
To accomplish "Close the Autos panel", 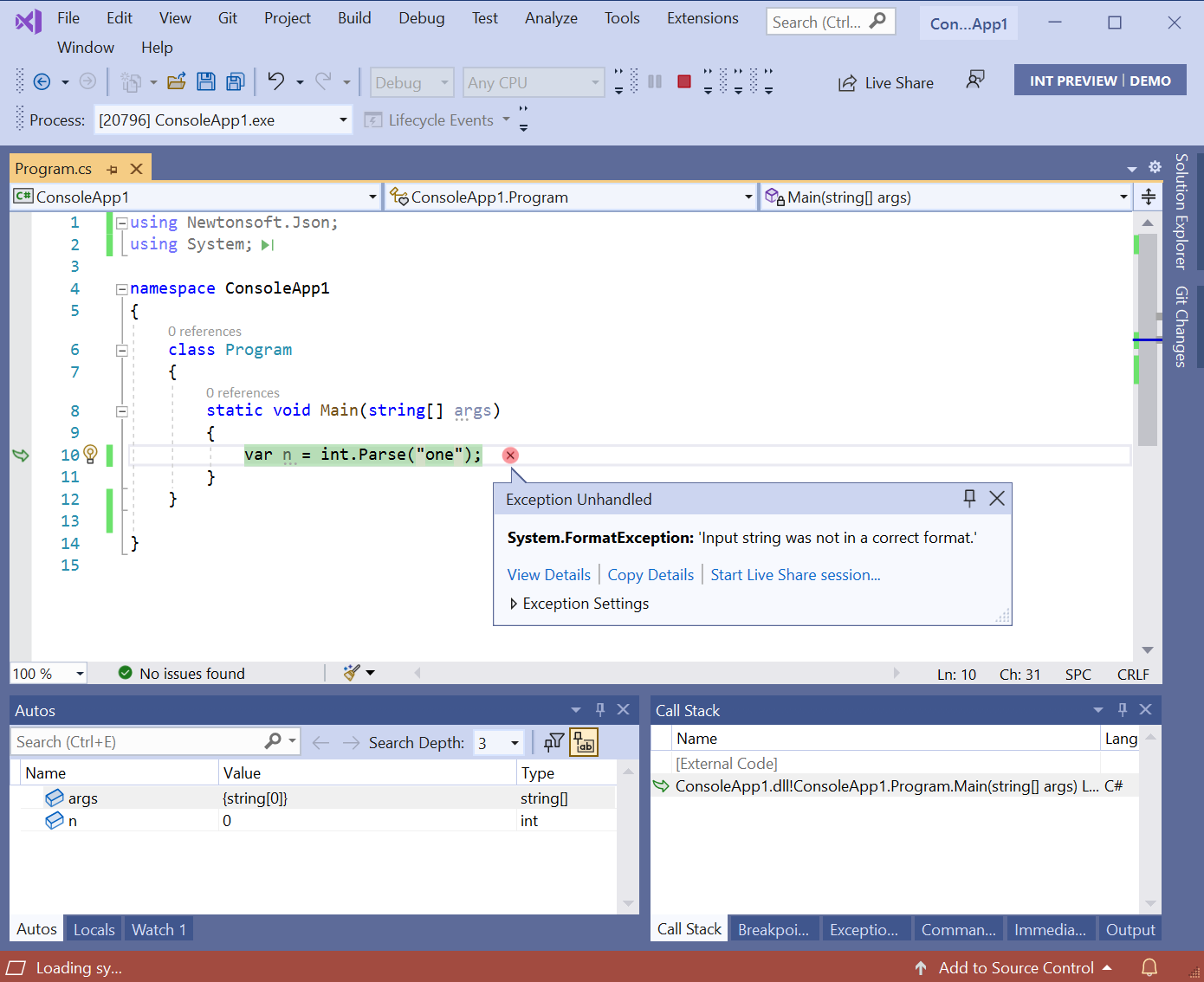I will [623, 710].
